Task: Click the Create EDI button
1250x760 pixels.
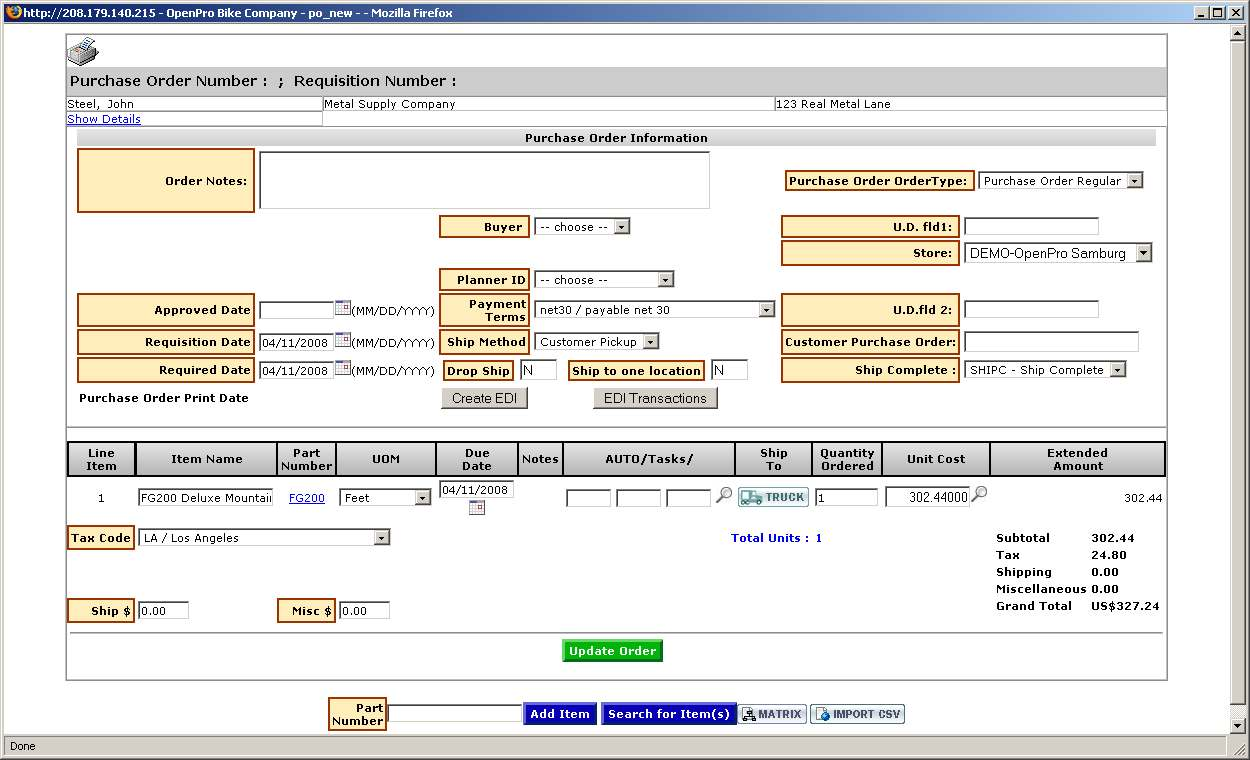Action: 484,398
